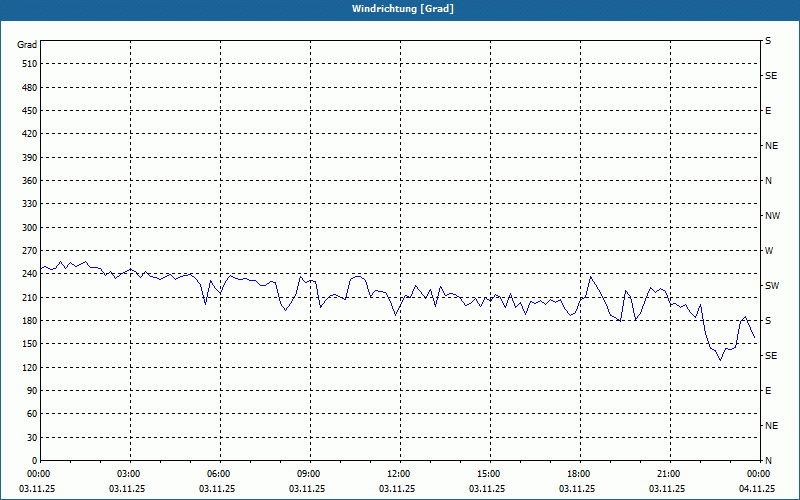The image size is (800, 500).
Task: Click the 300 degree axis label
Action: (x=30, y=228)
